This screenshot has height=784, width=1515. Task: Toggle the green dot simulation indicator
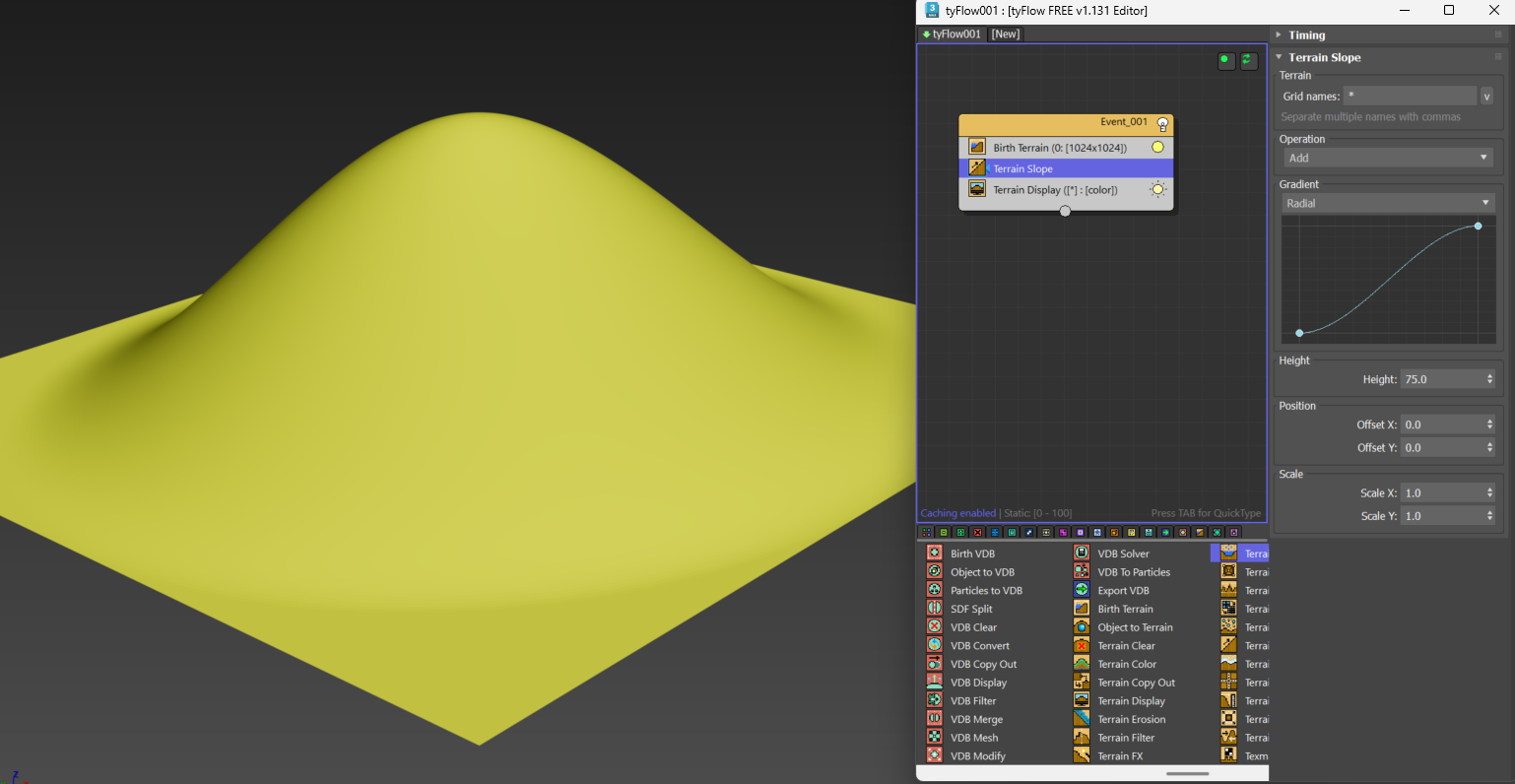(x=1224, y=60)
